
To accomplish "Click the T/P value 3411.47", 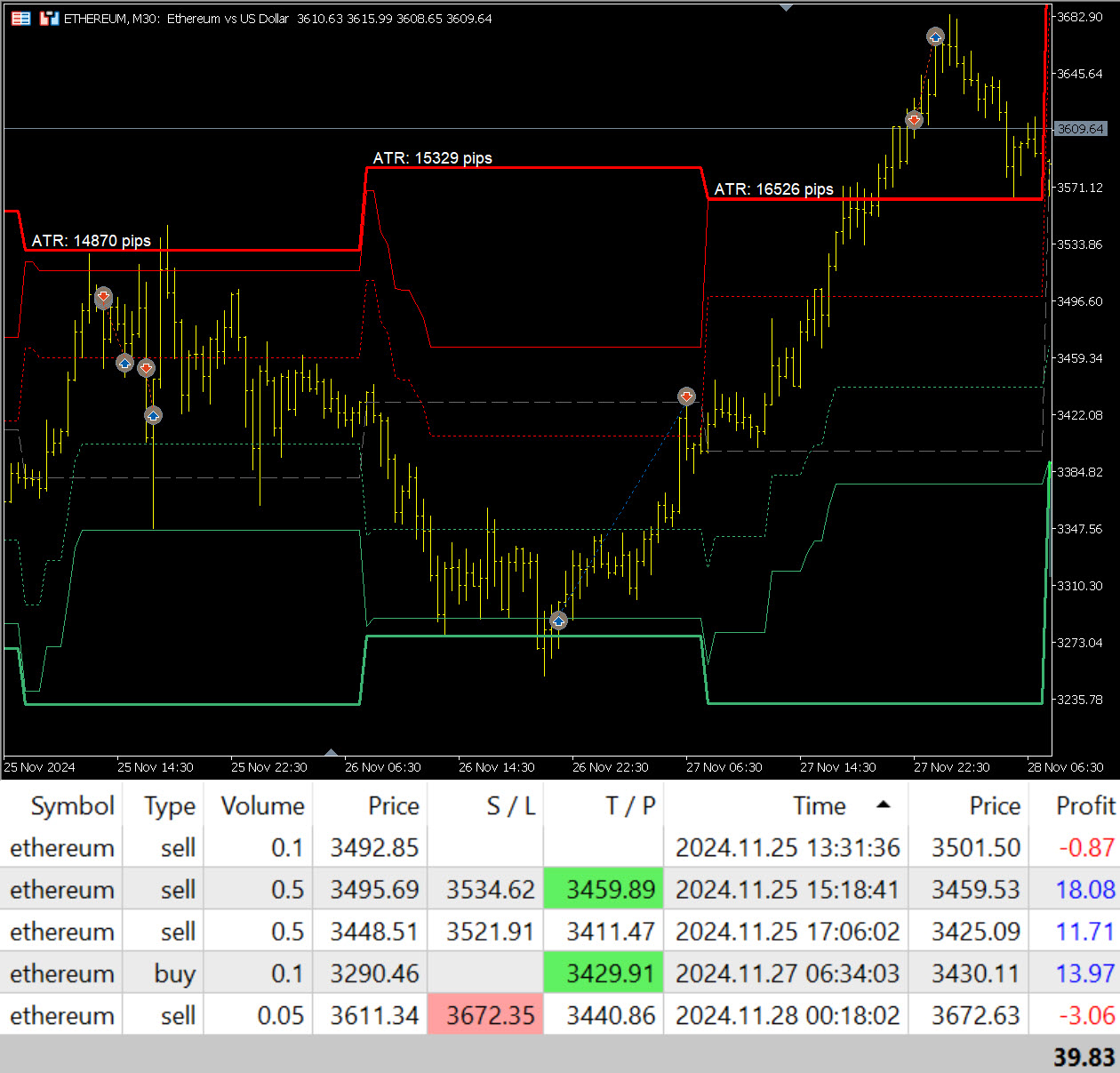I will (x=611, y=931).
